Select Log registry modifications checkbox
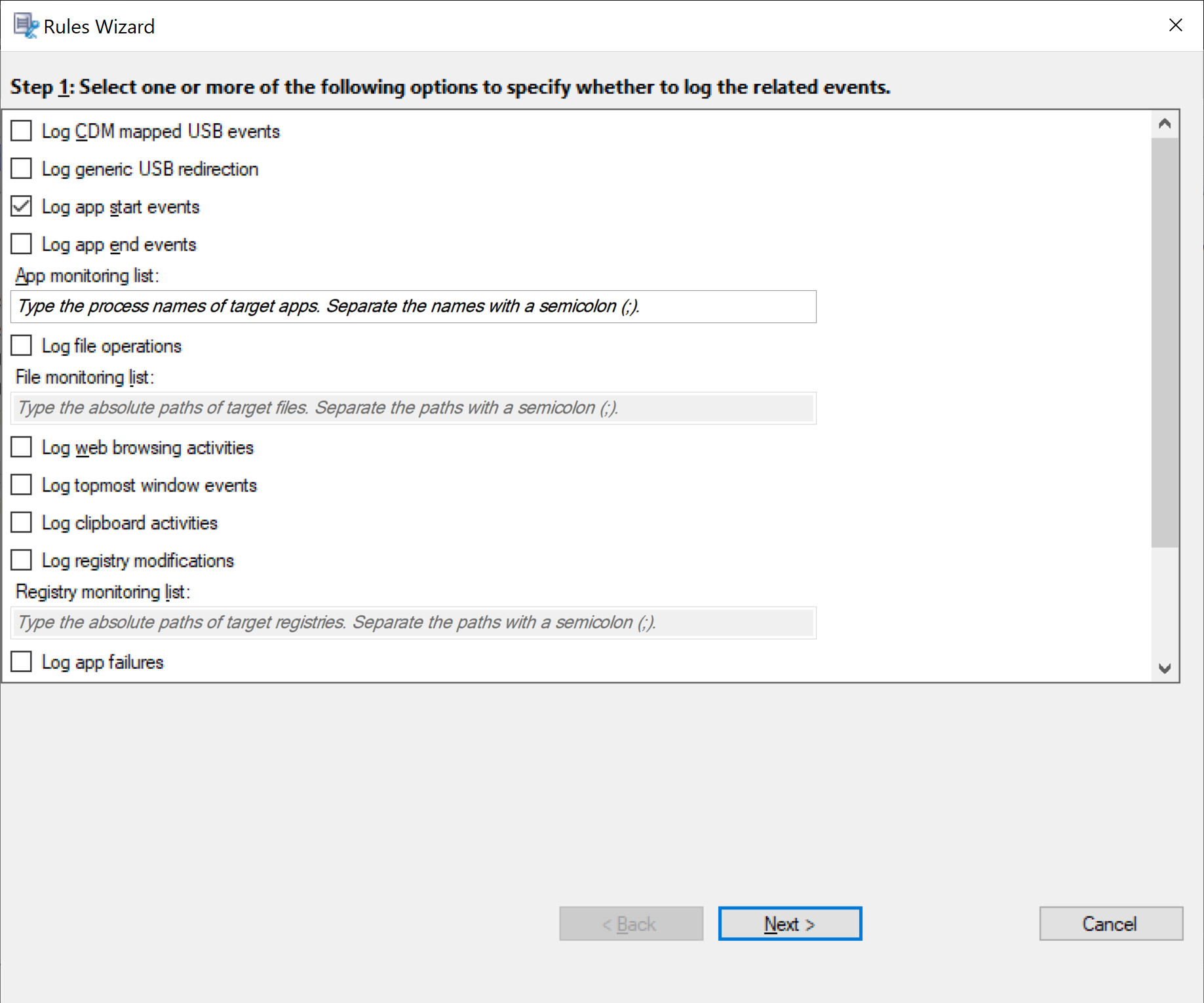 (22, 561)
